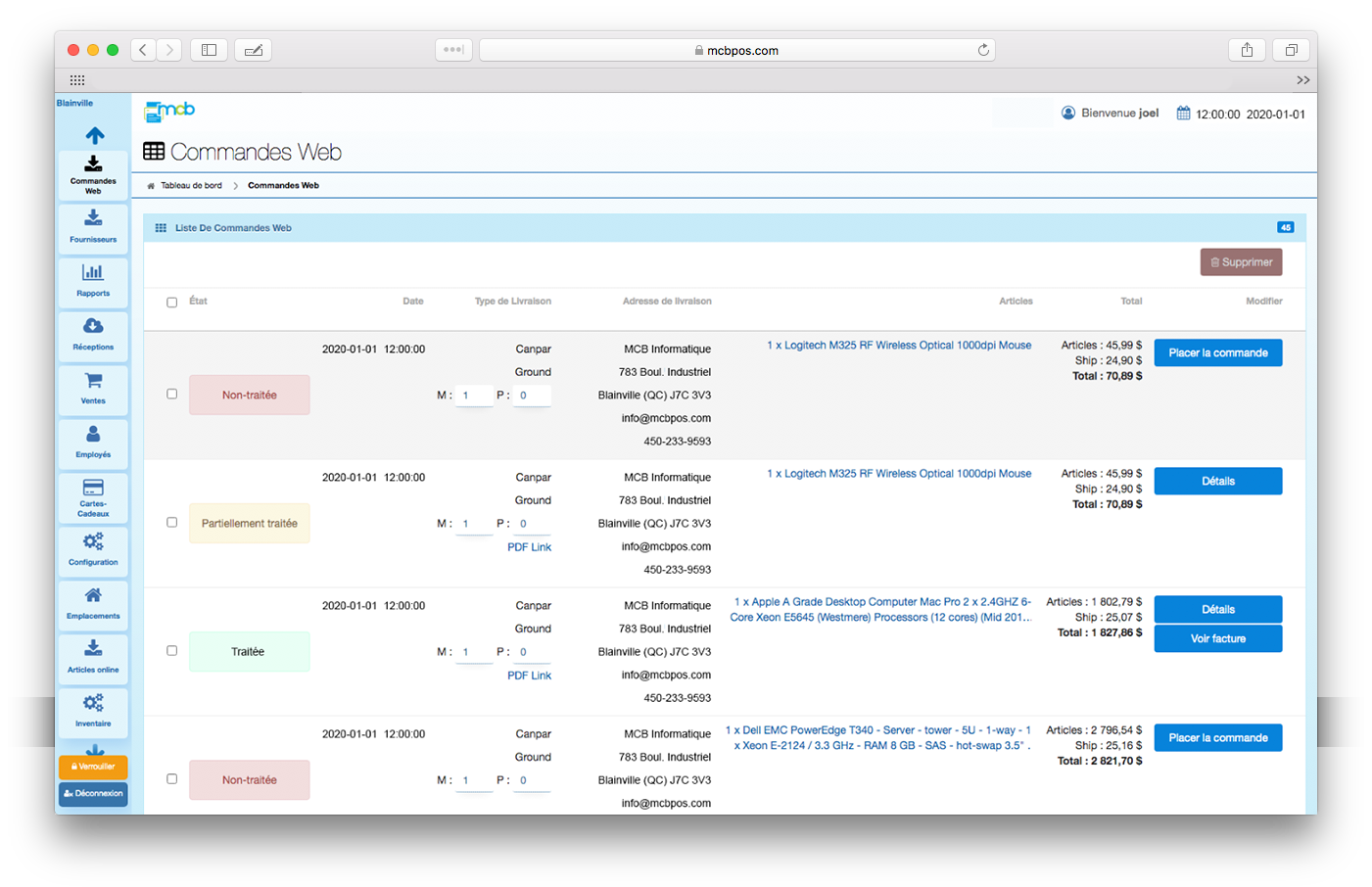Click the mcb logo
This screenshot has height=887, width=1372.
[x=169, y=112]
